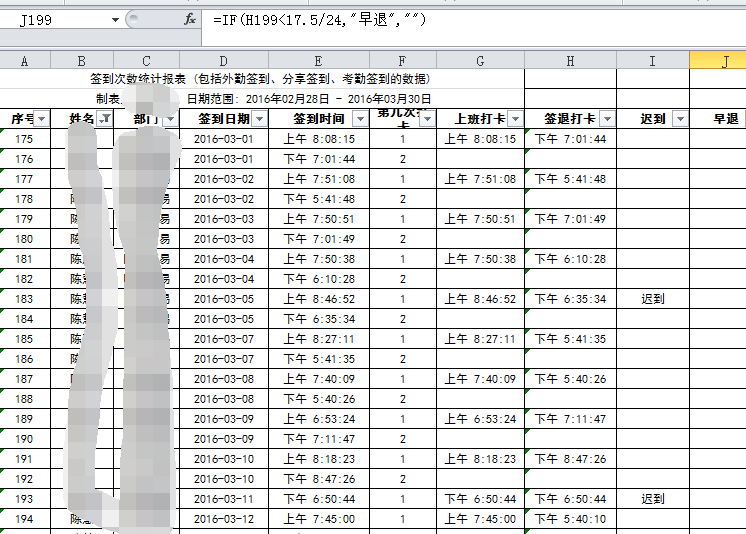Open the 第几次打卡 filter dropdown
This screenshot has width=746, height=534.
[x=427, y=119]
